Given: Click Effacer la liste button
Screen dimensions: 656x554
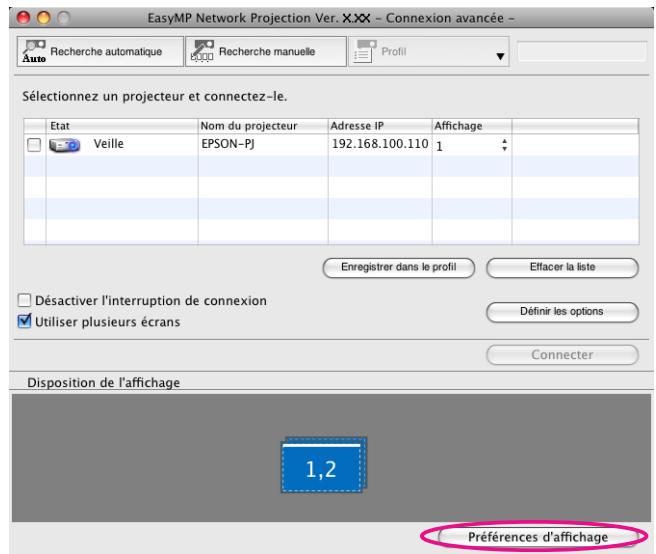Looking at the screenshot, I should (x=562, y=267).
